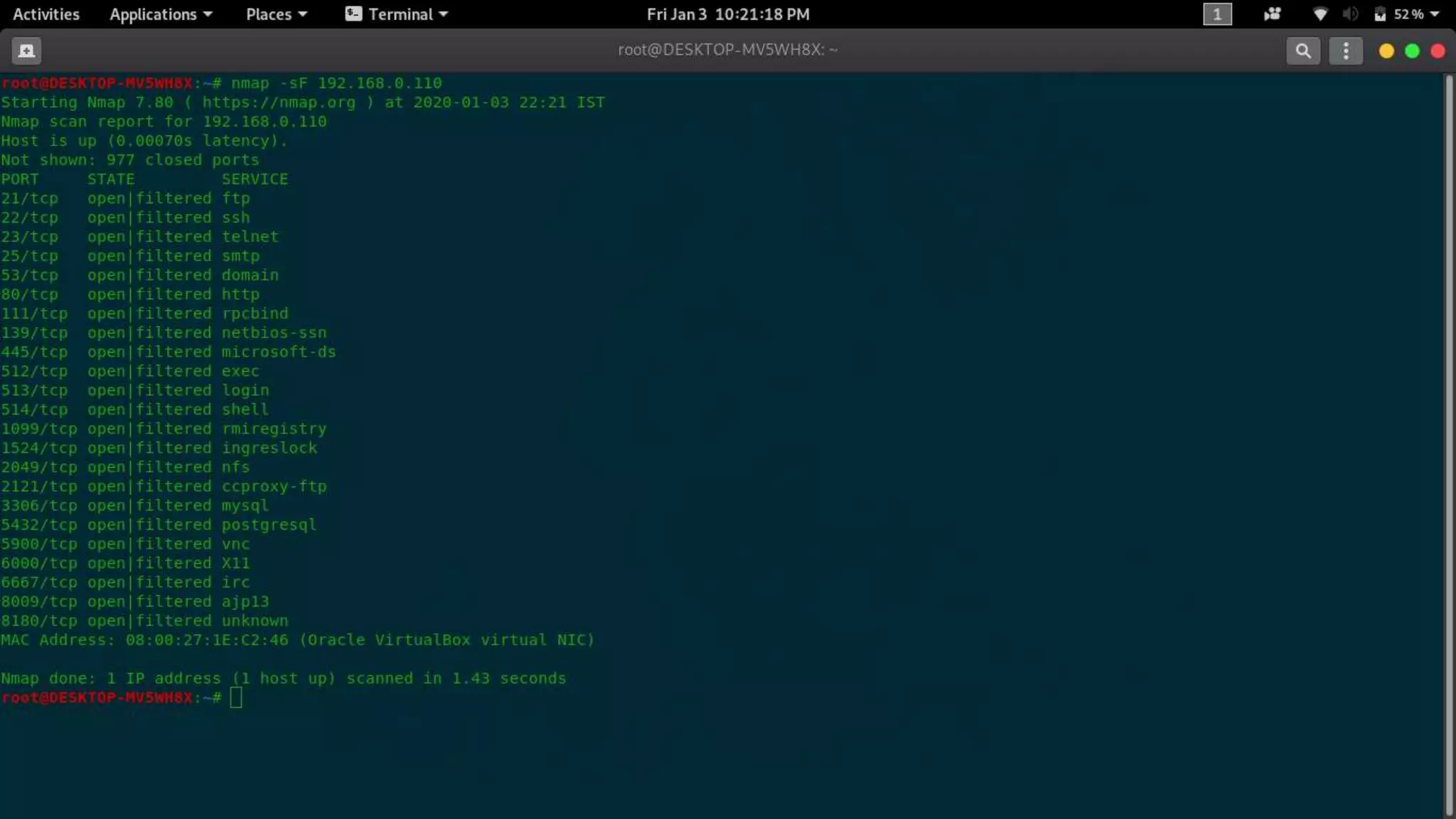Viewport: 1456px width, 819px height.
Task: Expand the Places dropdown menu
Action: click(276, 14)
